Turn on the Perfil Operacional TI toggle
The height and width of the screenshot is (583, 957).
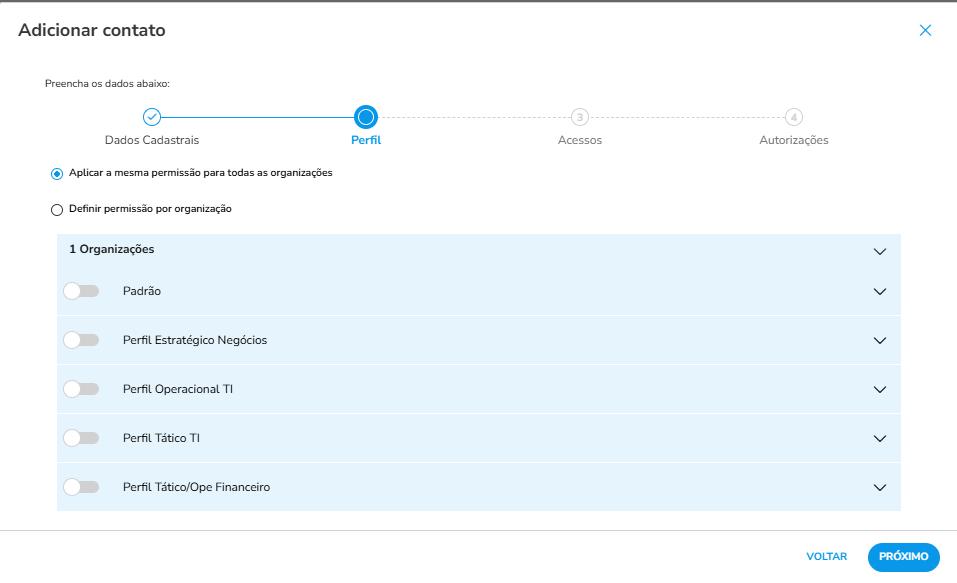pyautogui.click(x=81, y=389)
